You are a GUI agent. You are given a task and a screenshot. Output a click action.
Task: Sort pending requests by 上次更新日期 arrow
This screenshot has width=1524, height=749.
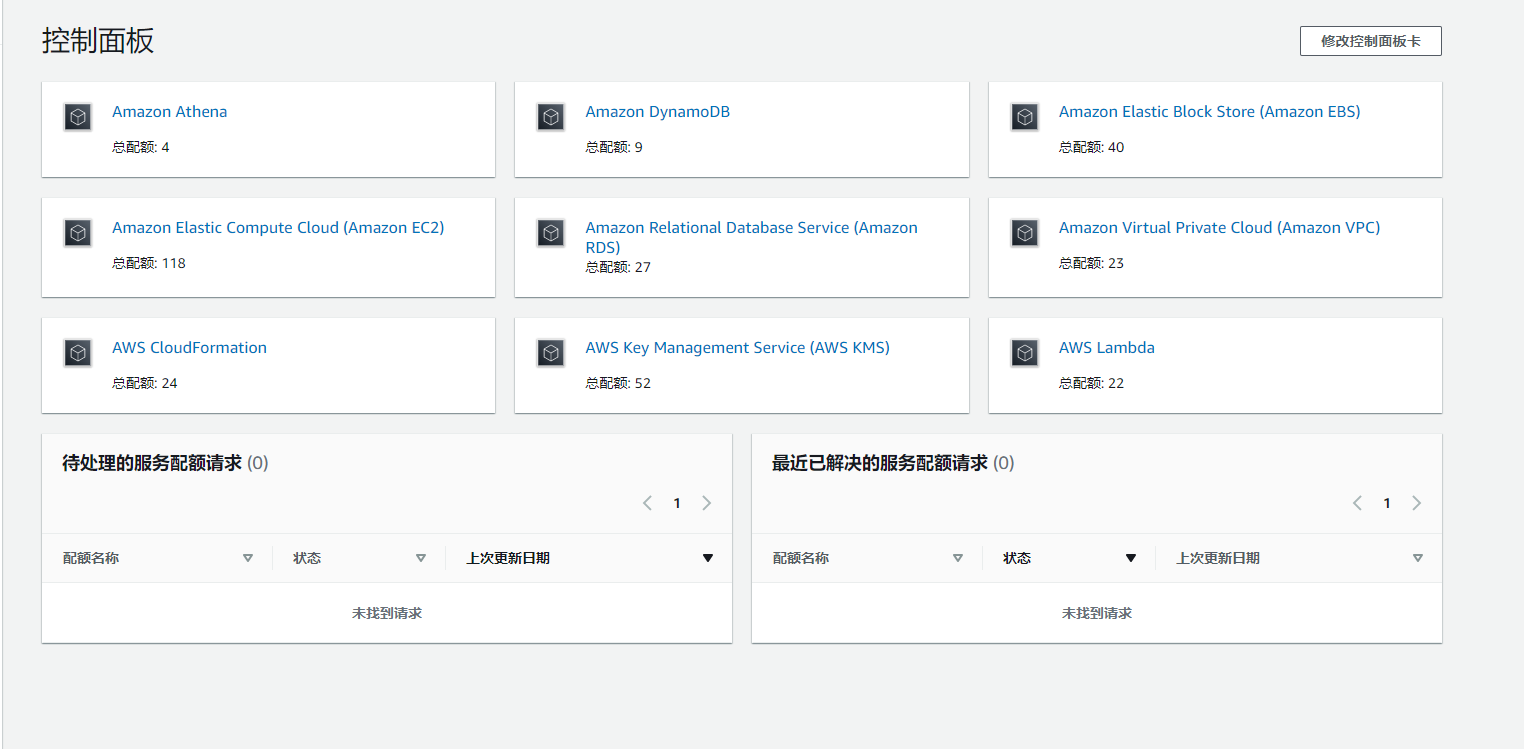(x=708, y=558)
